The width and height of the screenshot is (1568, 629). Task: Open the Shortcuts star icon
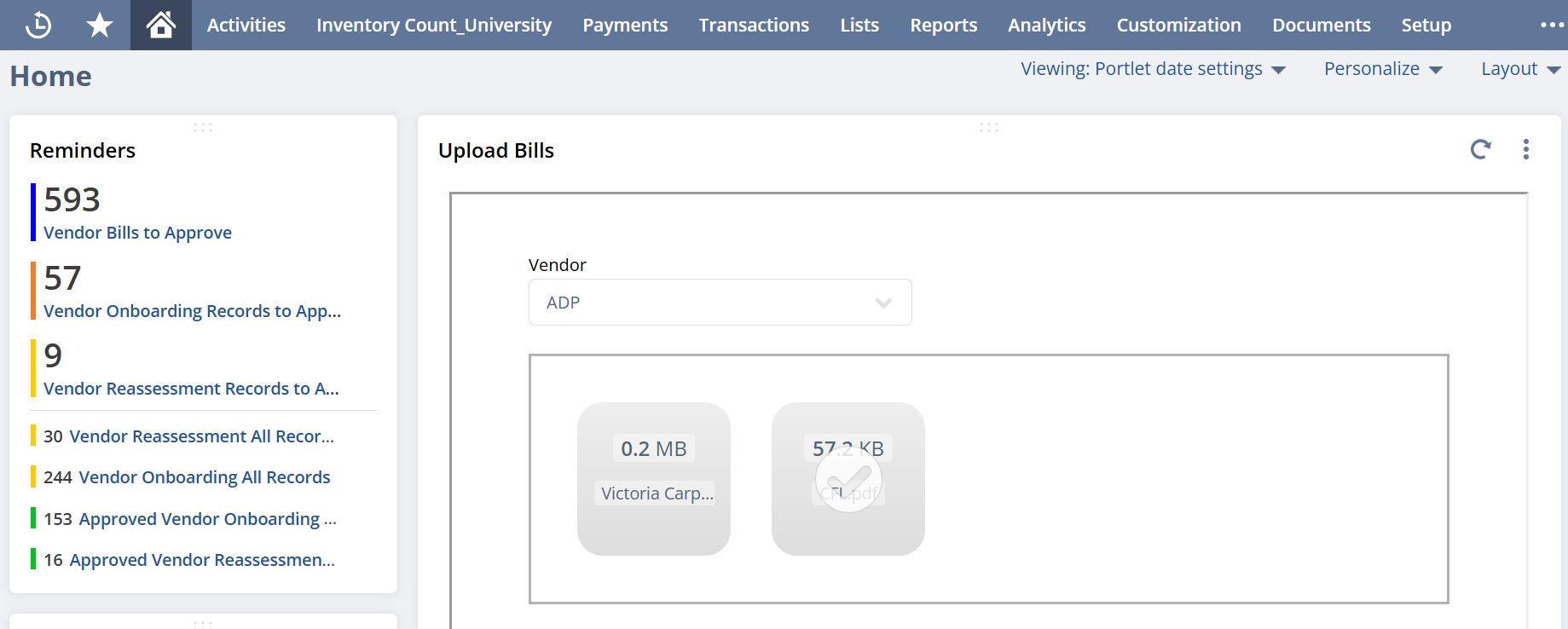[x=100, y=26]
